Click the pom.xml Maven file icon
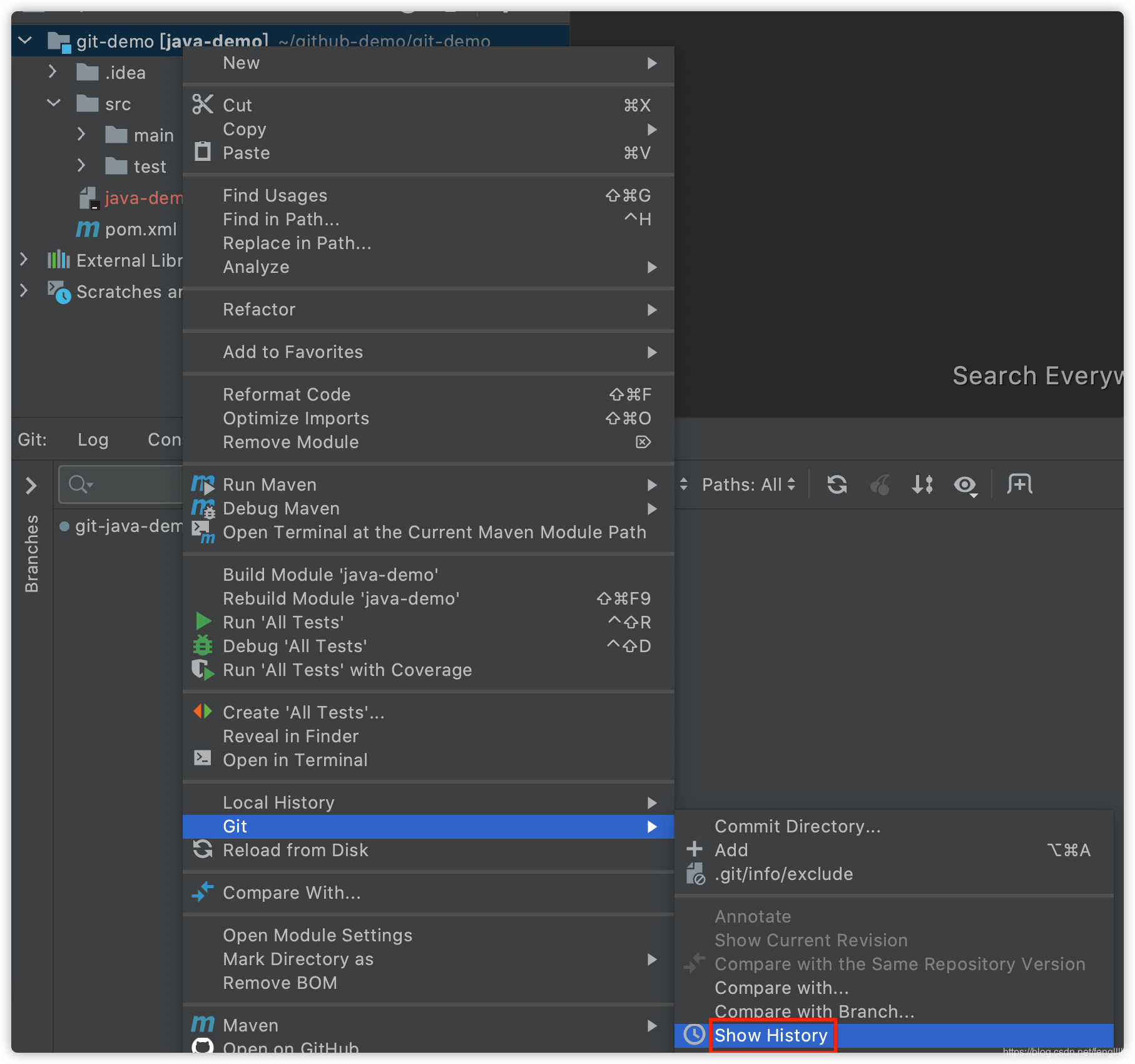This screenshot has width=1135, height=1064. point(88,229)
